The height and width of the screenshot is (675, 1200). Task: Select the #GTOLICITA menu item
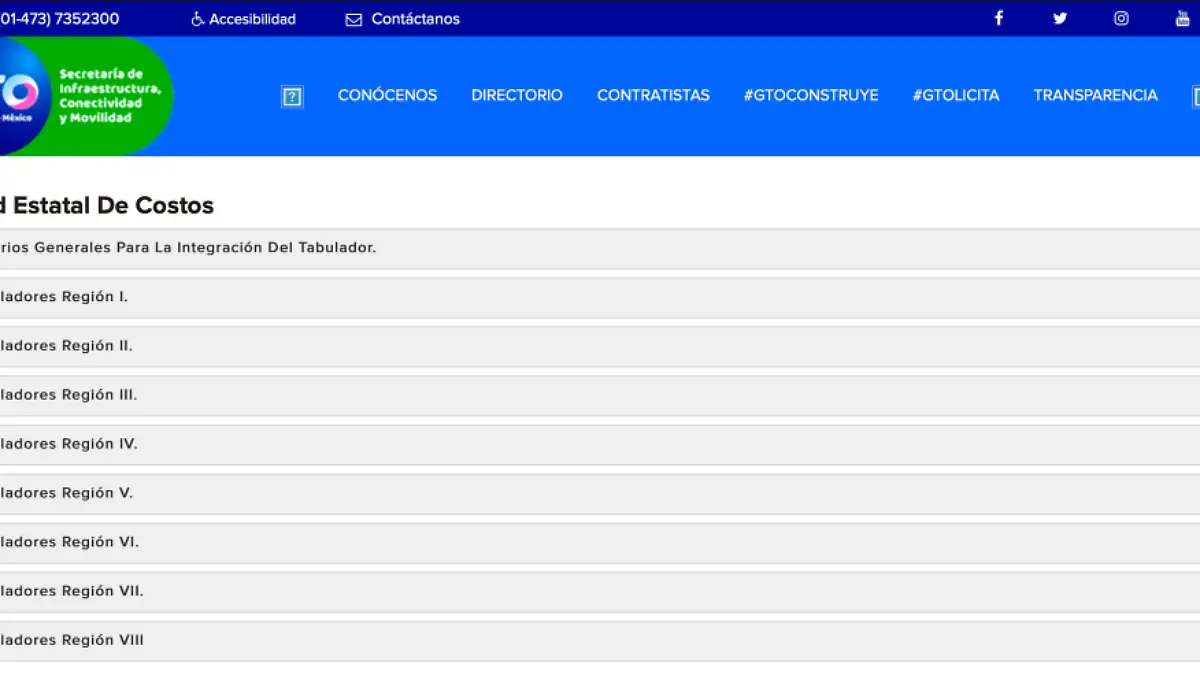point(955,95)
